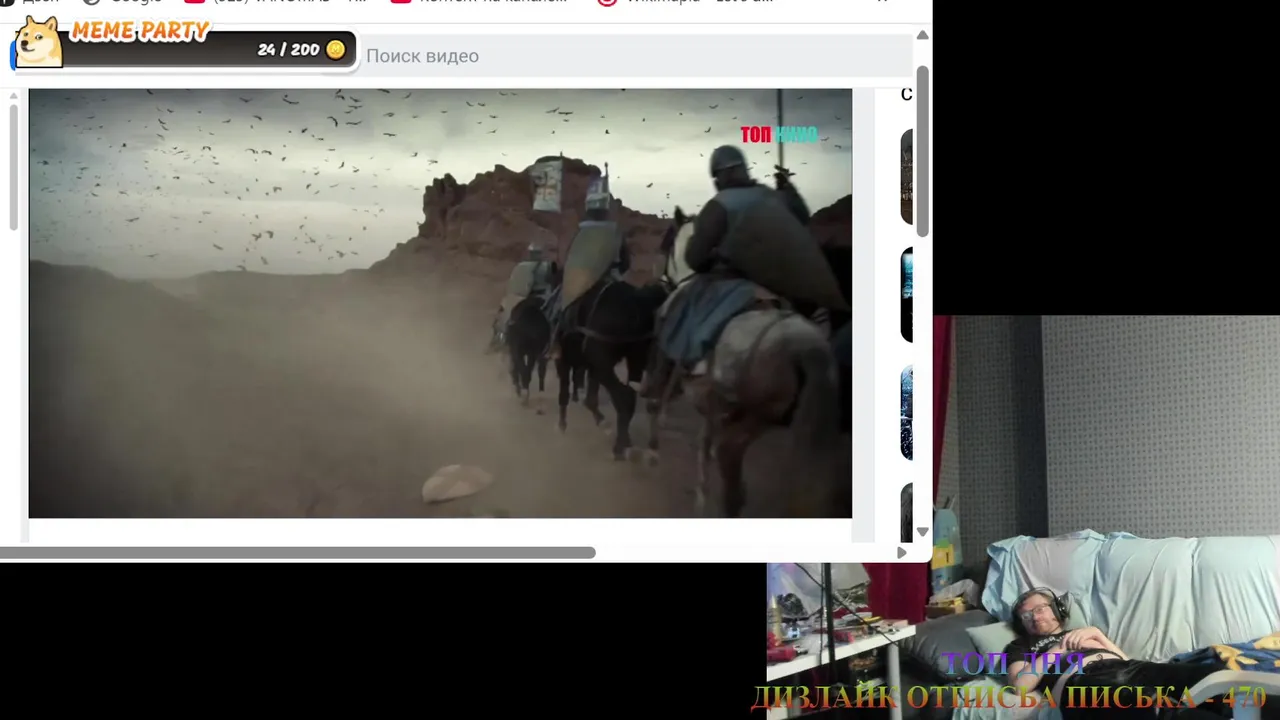Click the left inner scrollbar up arrow
Screen dimensions: 1280x720
[x=13, y=96]
